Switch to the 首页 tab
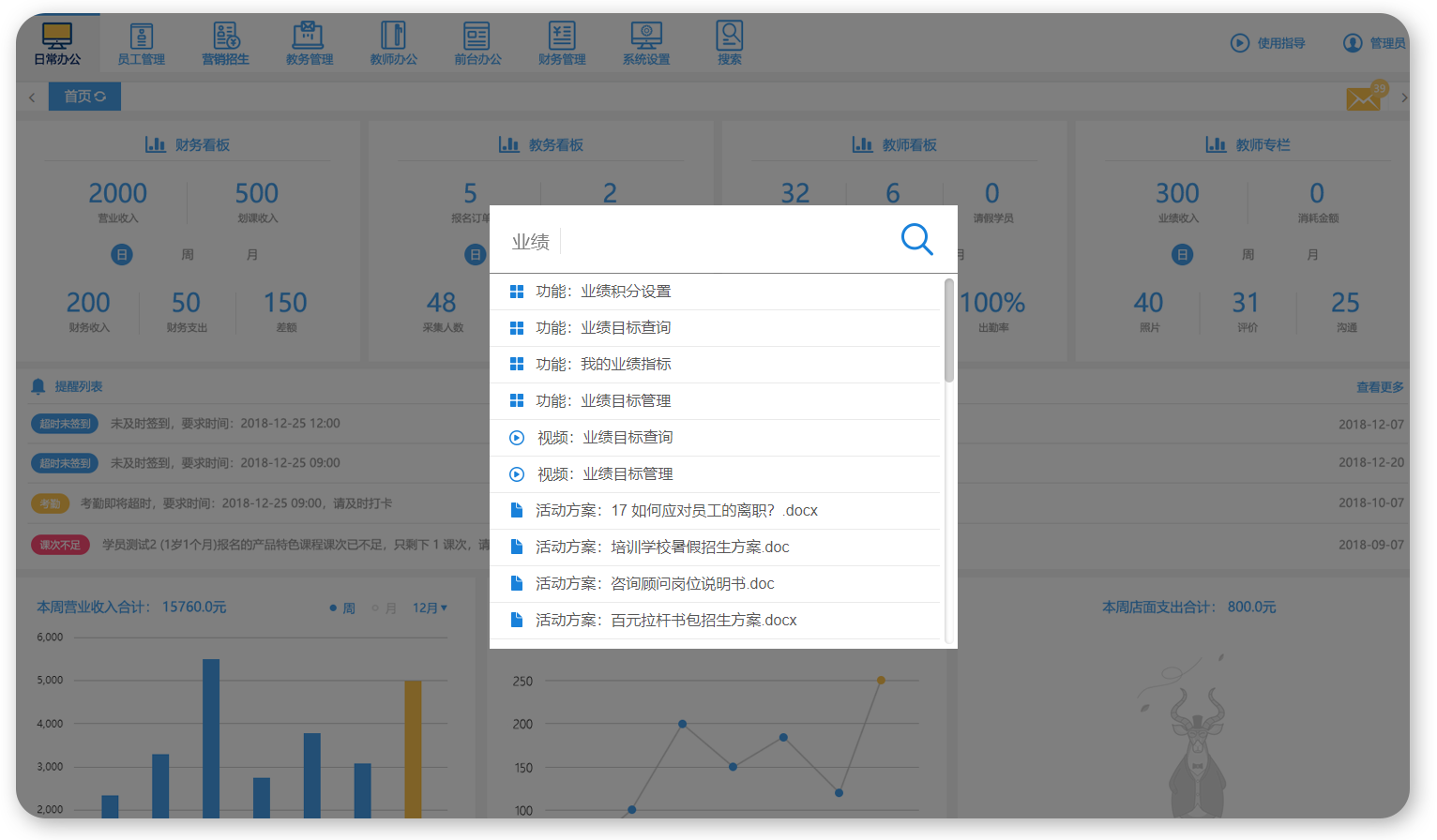 pyautogui.click(x=84, y=97)
